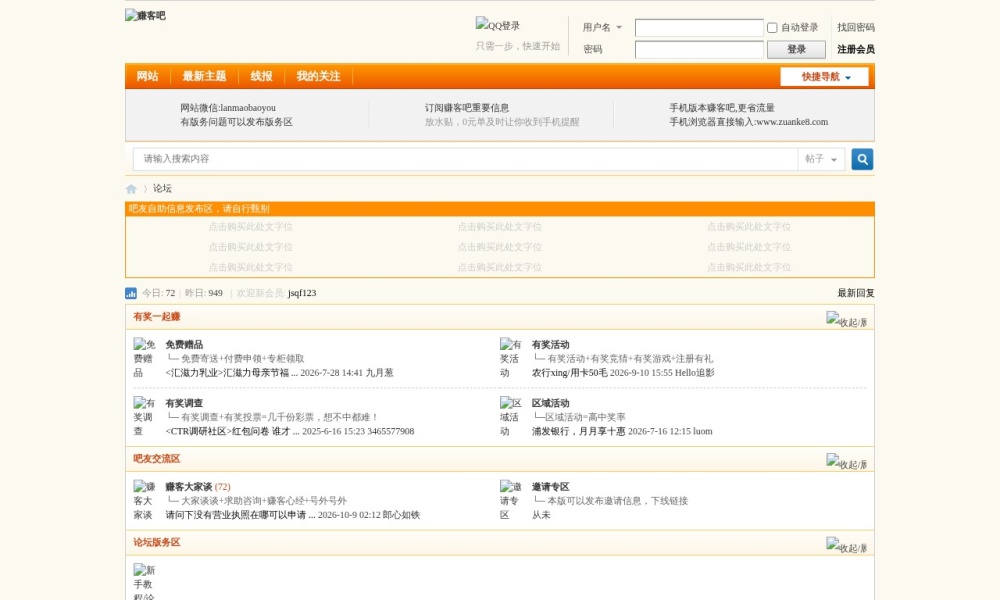Click 订阅赚客吧重要信息 text

467,108
